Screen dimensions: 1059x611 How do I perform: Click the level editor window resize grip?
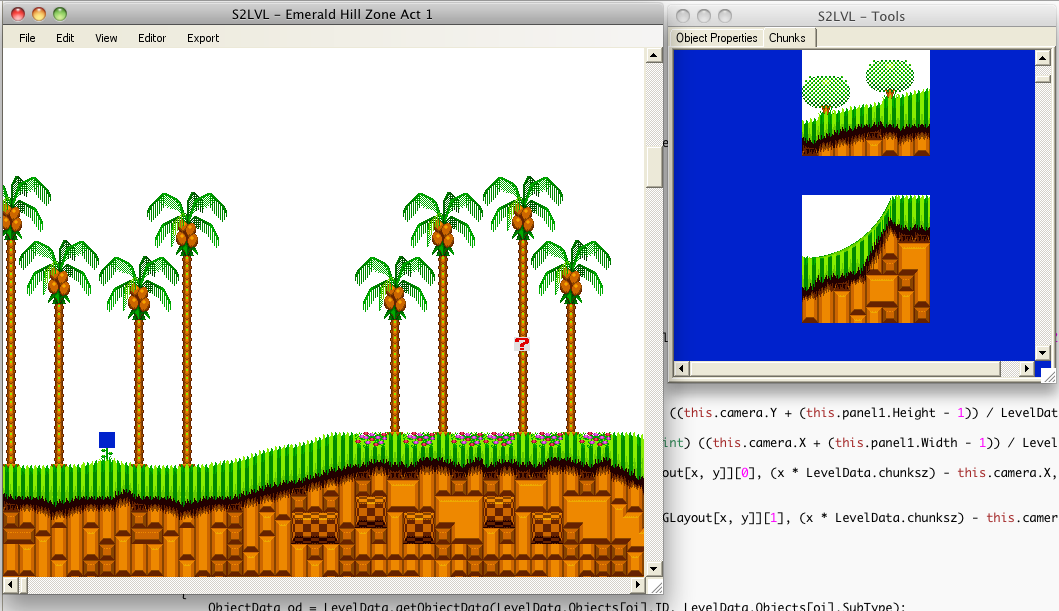tap(655, 586)
